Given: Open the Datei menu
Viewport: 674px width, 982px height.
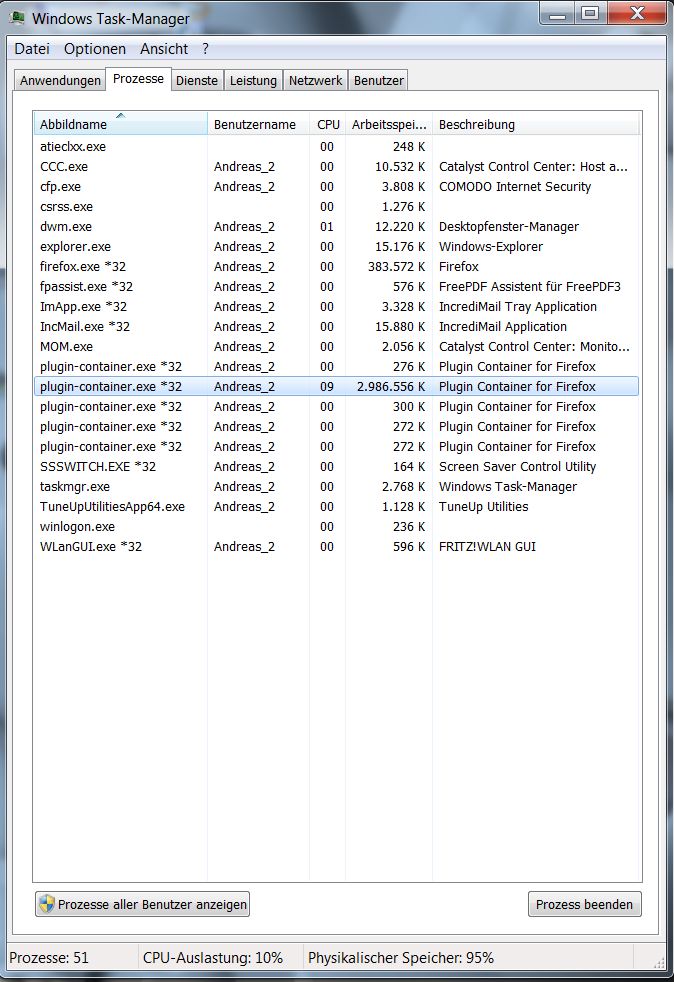Looking at the screenshot, I should coord(32,49).
